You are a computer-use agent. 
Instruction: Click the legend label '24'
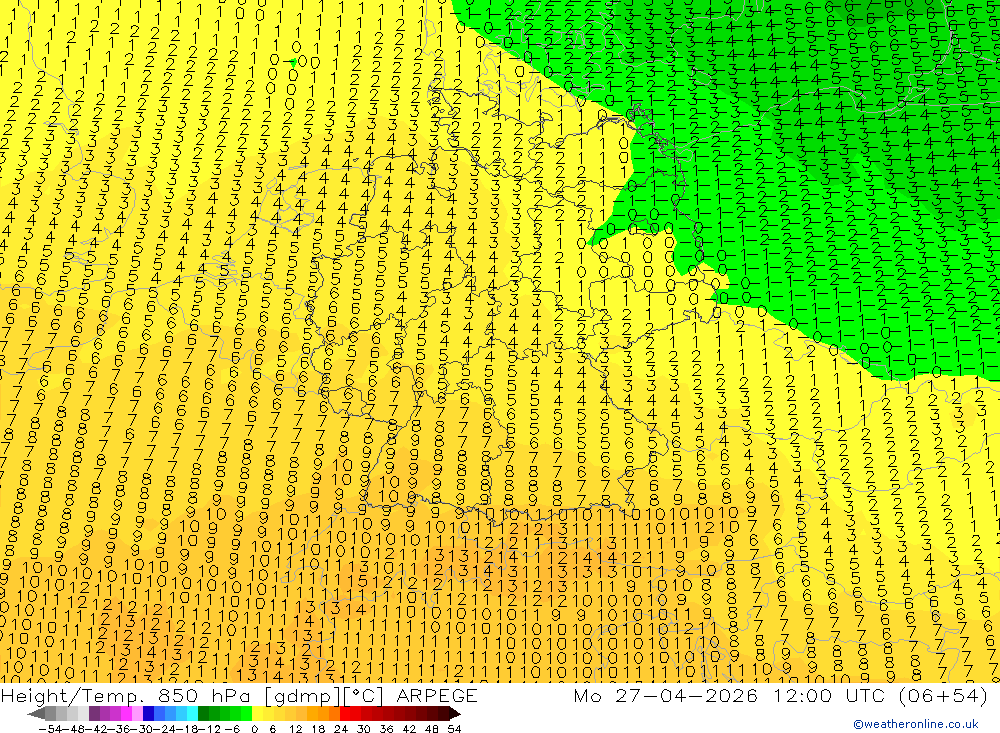tap(341, 729)
